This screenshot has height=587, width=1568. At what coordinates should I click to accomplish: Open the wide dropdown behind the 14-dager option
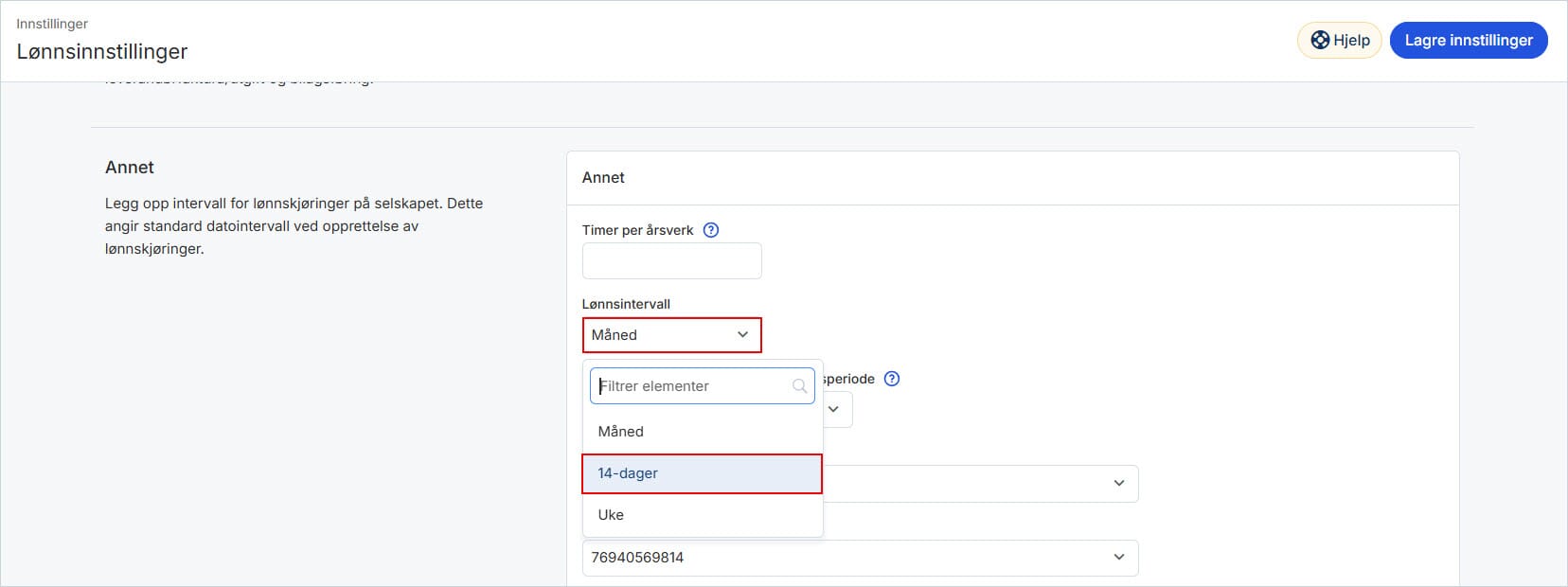(979, 484)
